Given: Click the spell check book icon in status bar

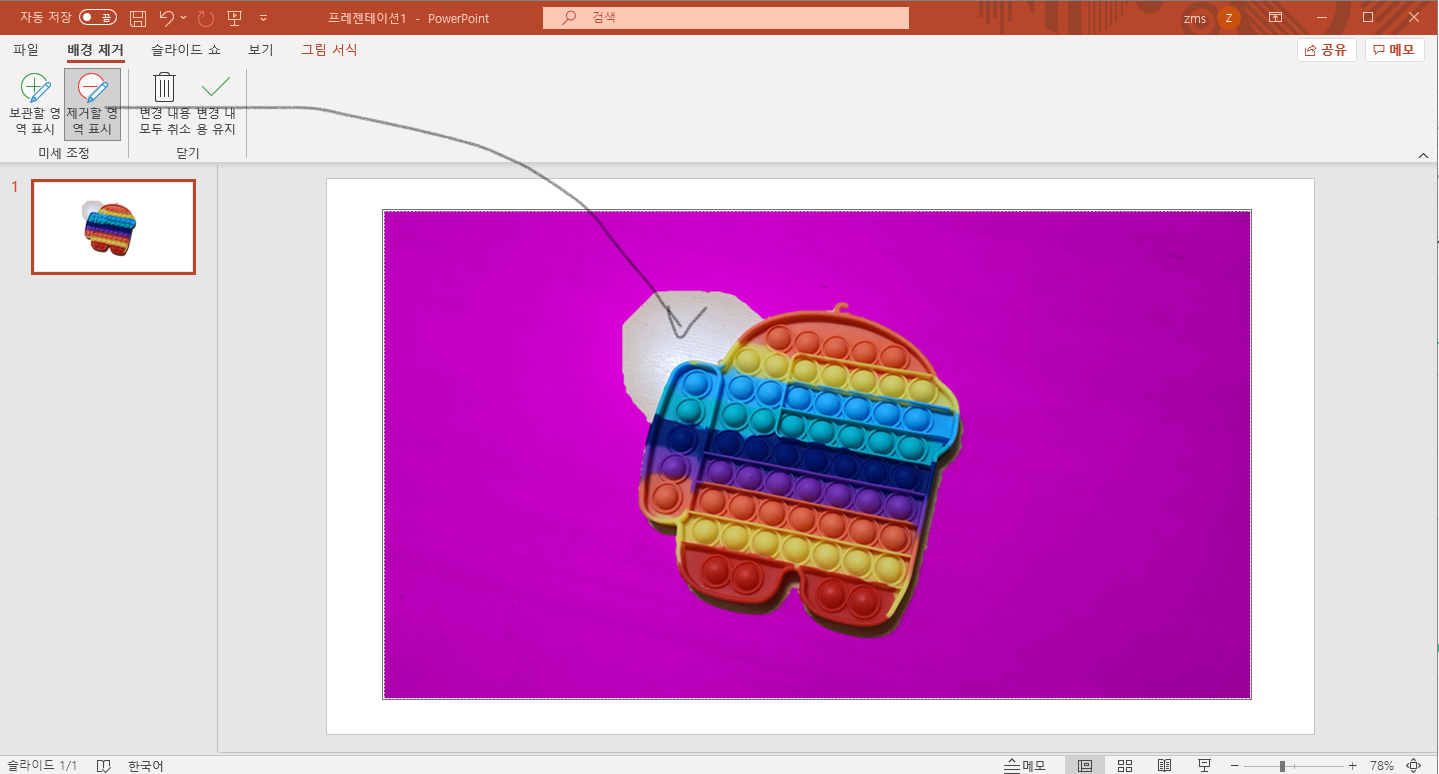Looking at the screenshot, I should (104, 765).
